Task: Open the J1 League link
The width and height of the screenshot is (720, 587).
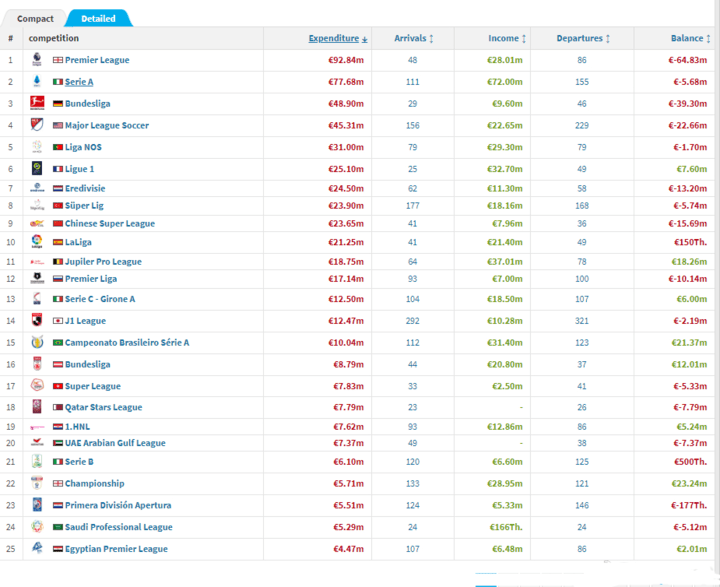Action: point(85,321)
